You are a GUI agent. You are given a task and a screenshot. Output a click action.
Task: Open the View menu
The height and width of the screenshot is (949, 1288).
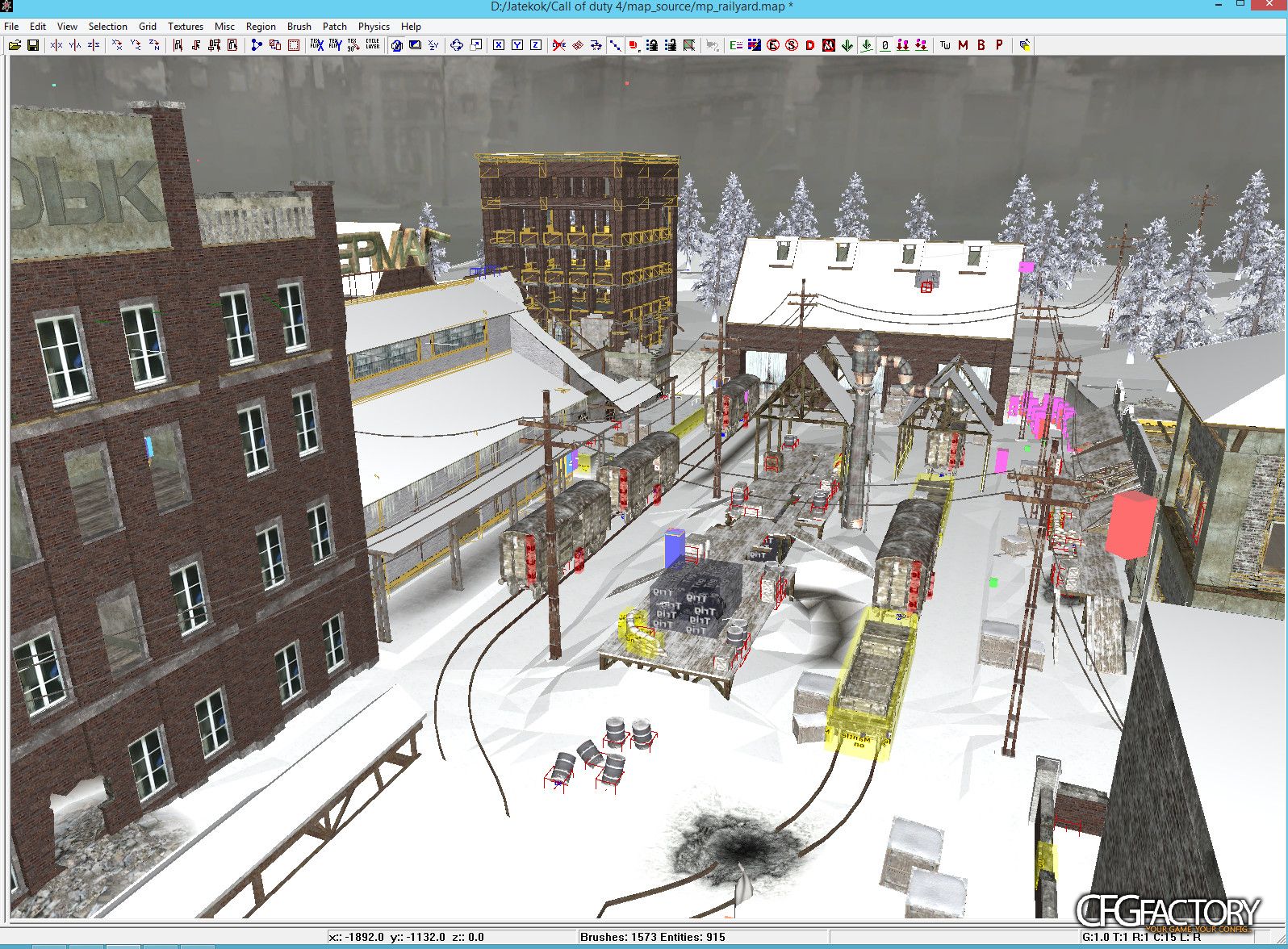pos(67,27)
